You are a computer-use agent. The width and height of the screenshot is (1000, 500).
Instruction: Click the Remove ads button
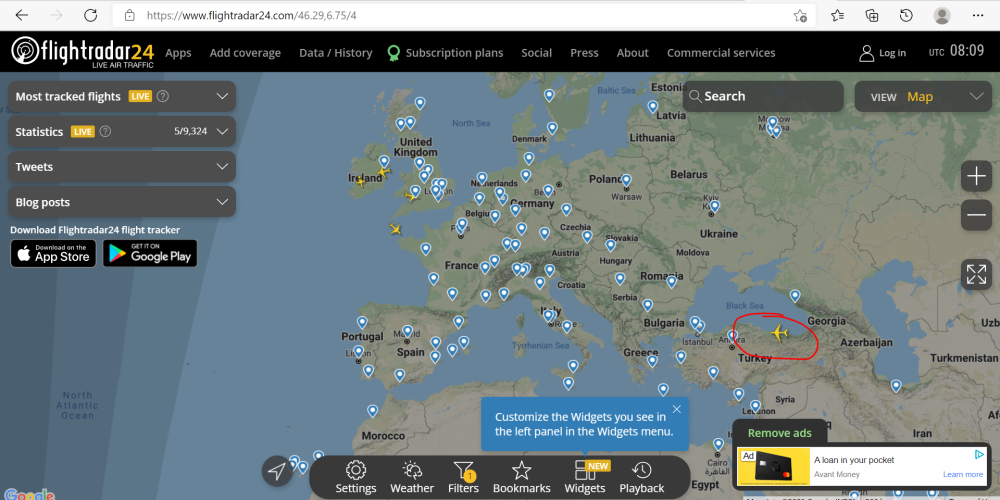tap(780, 433)
